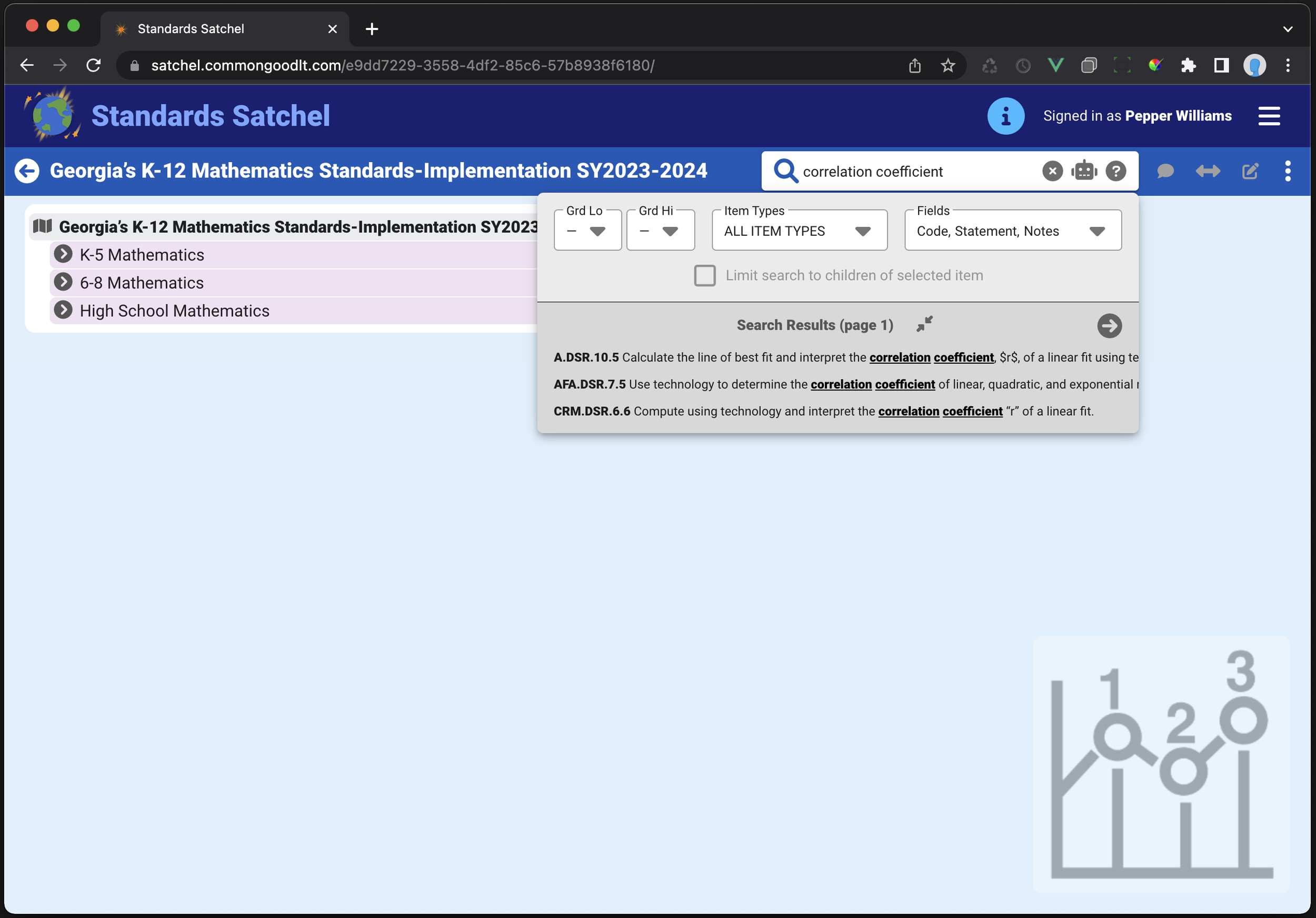Click the robot AI search icon
The height and width of the screenshot is (918, 1316).
click(1084, 171)
